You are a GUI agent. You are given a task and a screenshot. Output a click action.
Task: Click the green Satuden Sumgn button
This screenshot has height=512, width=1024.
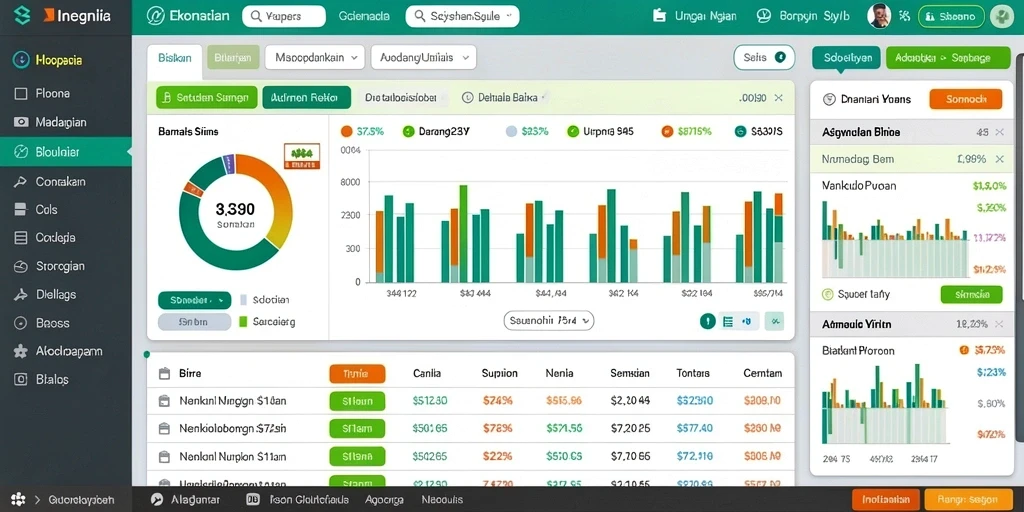pos(206,98)
